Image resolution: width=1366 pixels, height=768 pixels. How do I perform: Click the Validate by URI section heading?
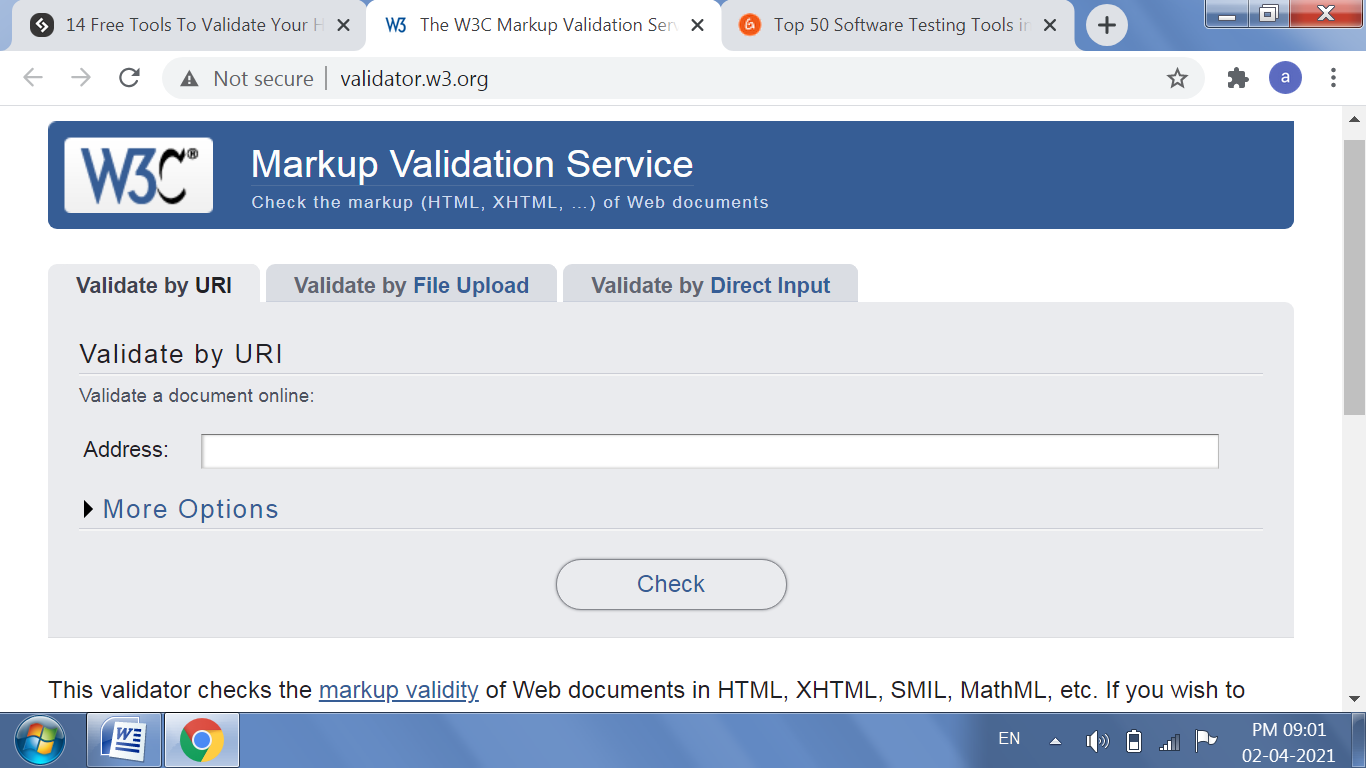point(181,354)
